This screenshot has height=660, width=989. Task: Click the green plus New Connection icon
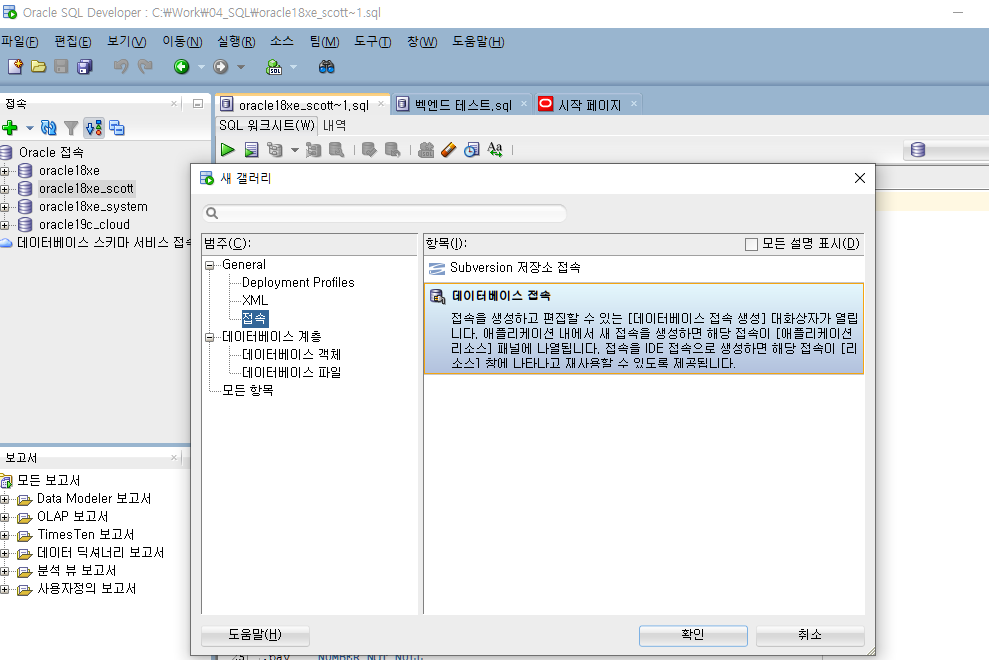tap(10, 128)
